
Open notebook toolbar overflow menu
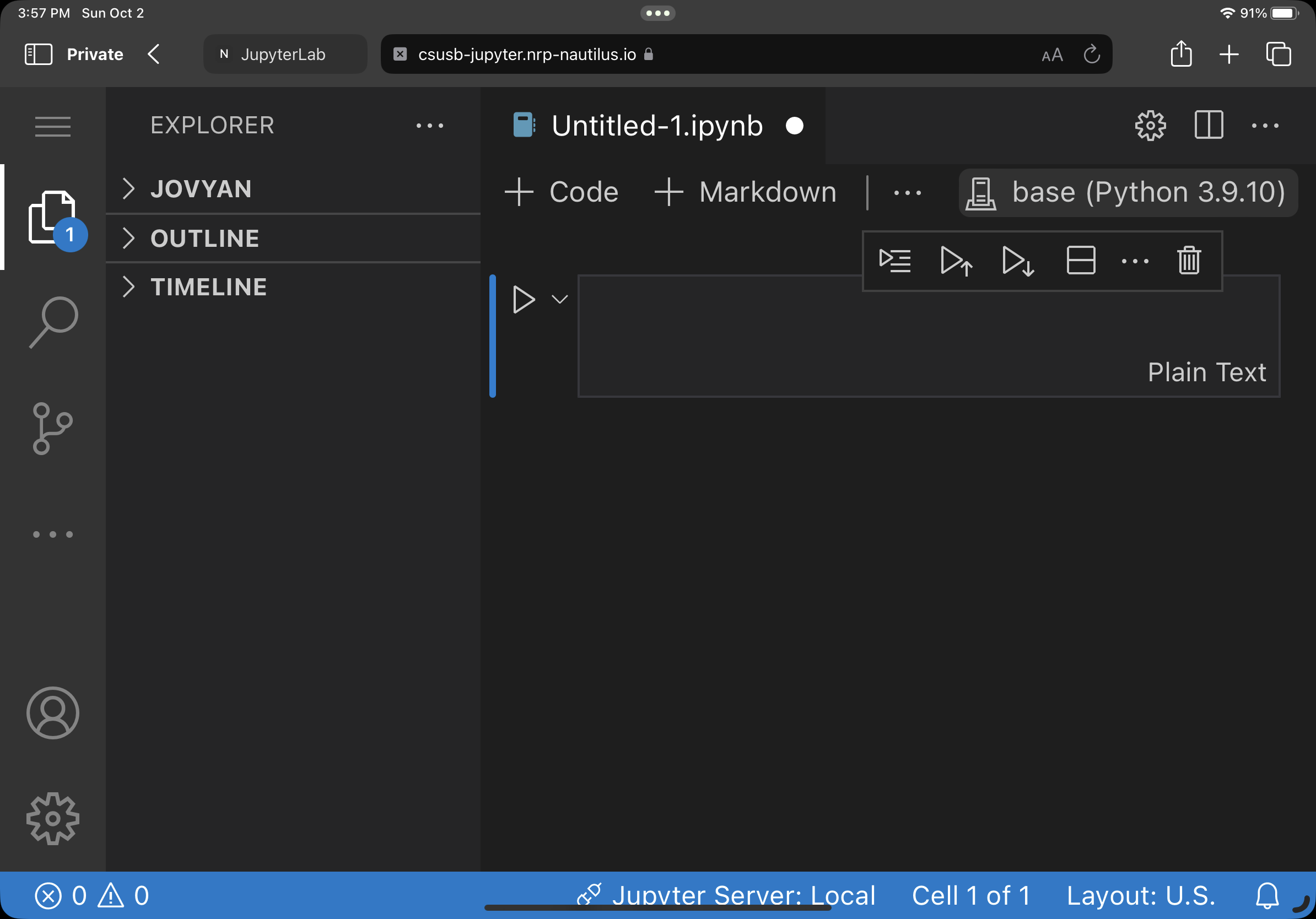[907, 192]
